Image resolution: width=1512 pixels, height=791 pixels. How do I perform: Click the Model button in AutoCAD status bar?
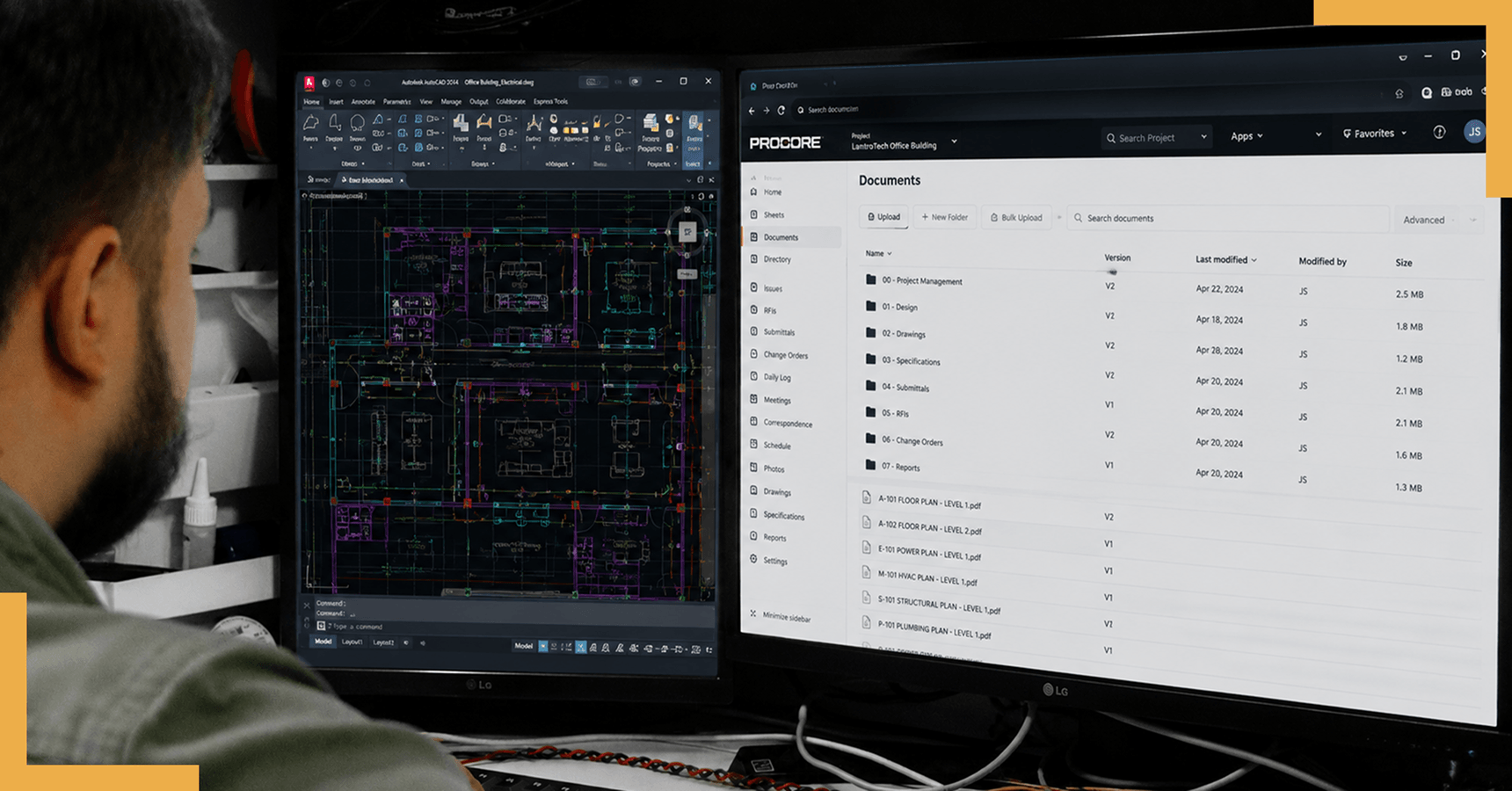tap(524, 645)
